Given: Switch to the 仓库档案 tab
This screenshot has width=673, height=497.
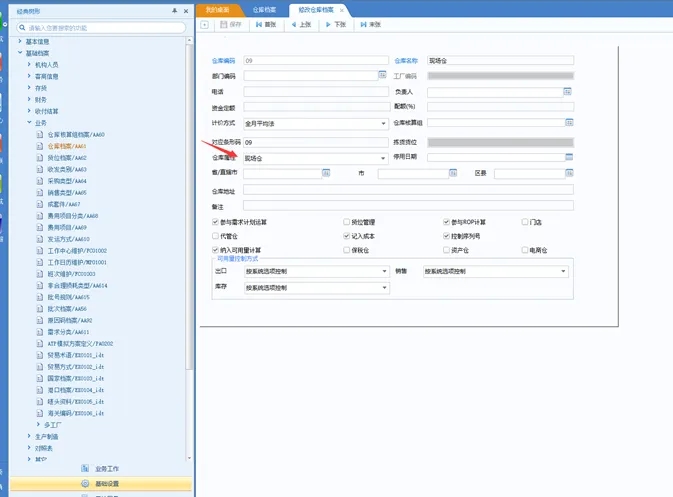Looking at the screenshot, I should click(264, 10).
